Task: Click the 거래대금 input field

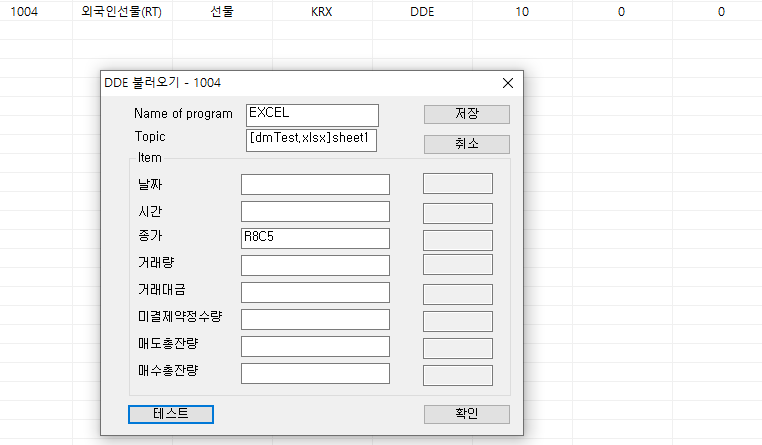Action: 315,292
